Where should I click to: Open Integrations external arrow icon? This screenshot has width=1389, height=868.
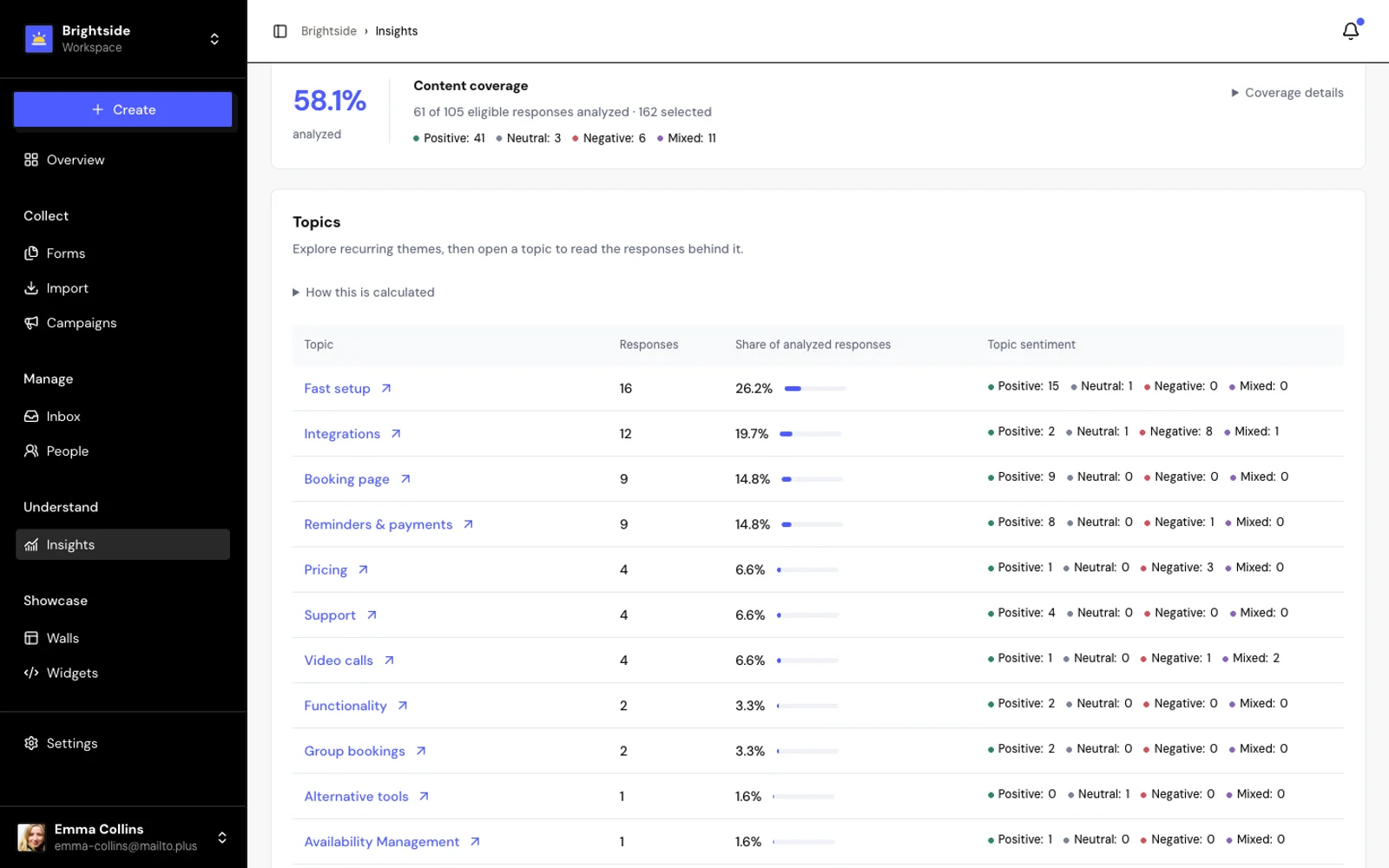coord(396,434)
